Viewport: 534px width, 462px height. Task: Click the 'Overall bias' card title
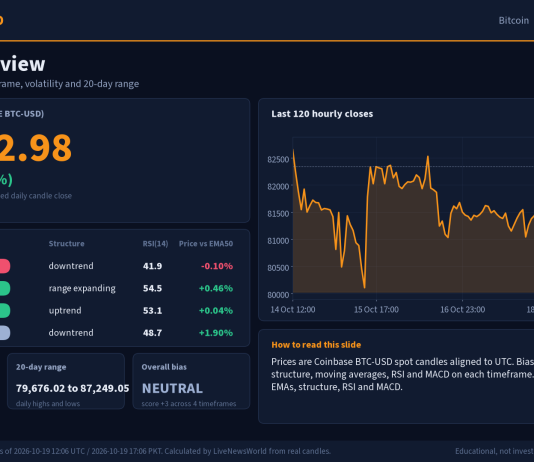(x=164, y=367)
